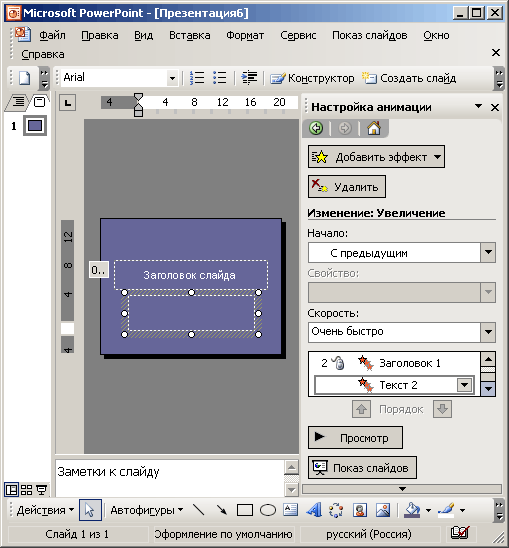The height and width of the screenshot is (548, 509).
Task: Open the Правка menu
Action: [x=100, y=35]
